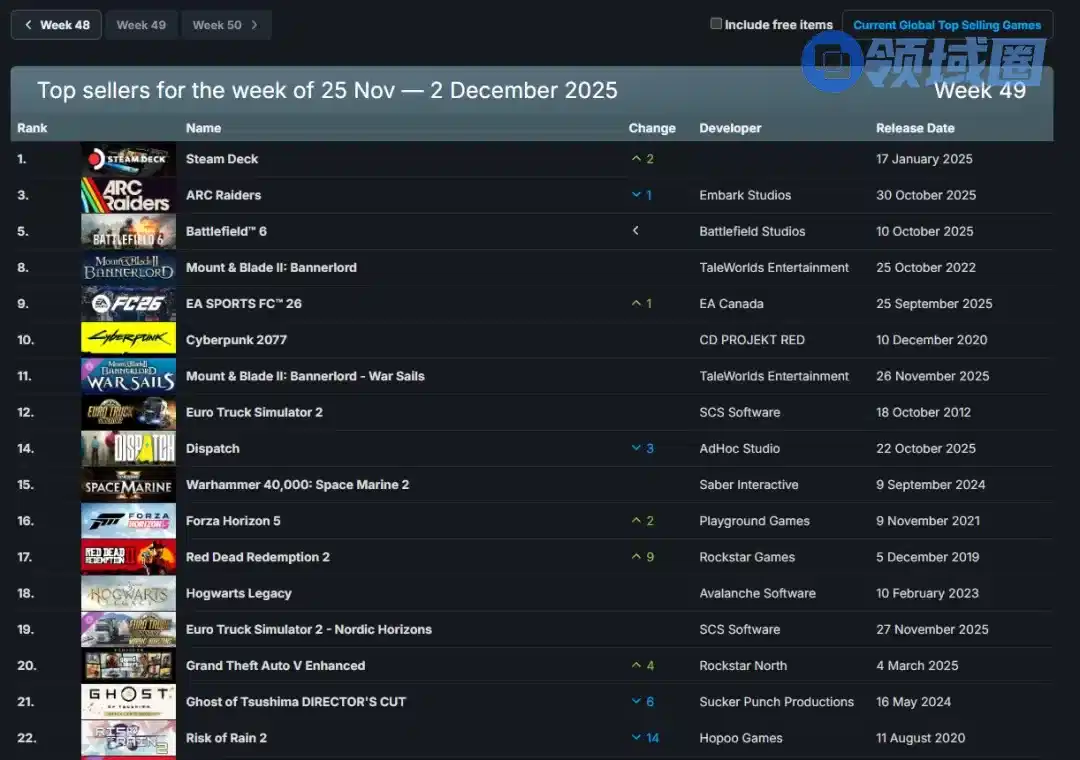Viewport: 1080px width, 760px height.
Task: Open the Embark Studios developer link
Action: point(745,195)
